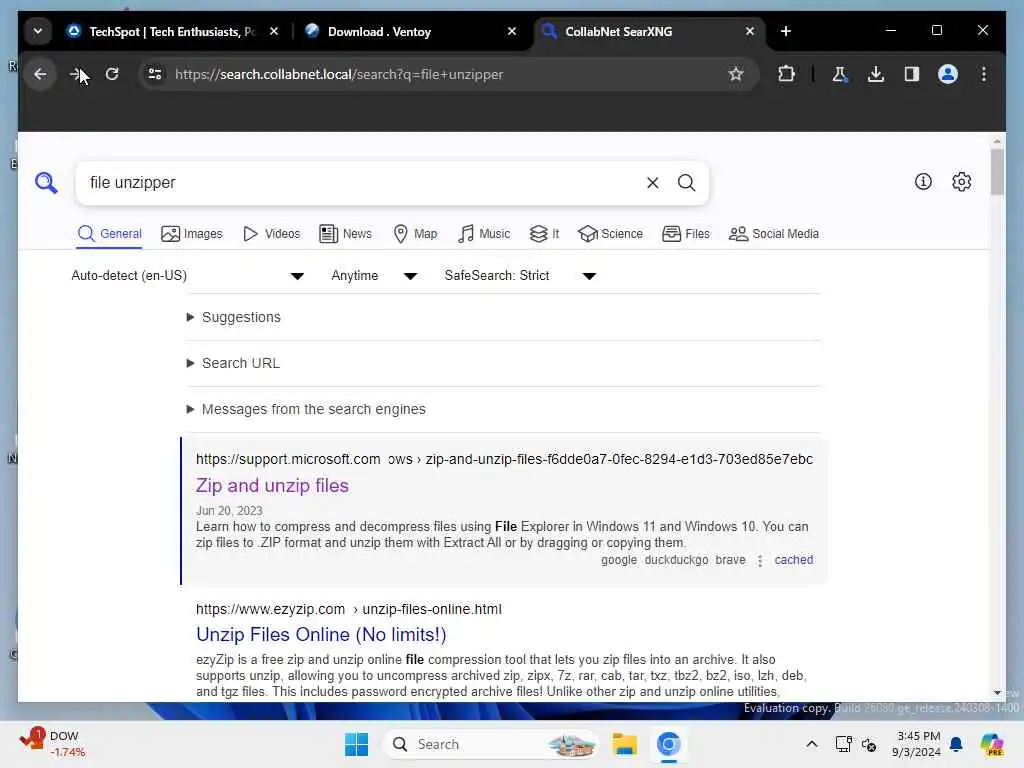1024x768 pixels.
Task: Select the Music search category
Action: coord(484,234)
